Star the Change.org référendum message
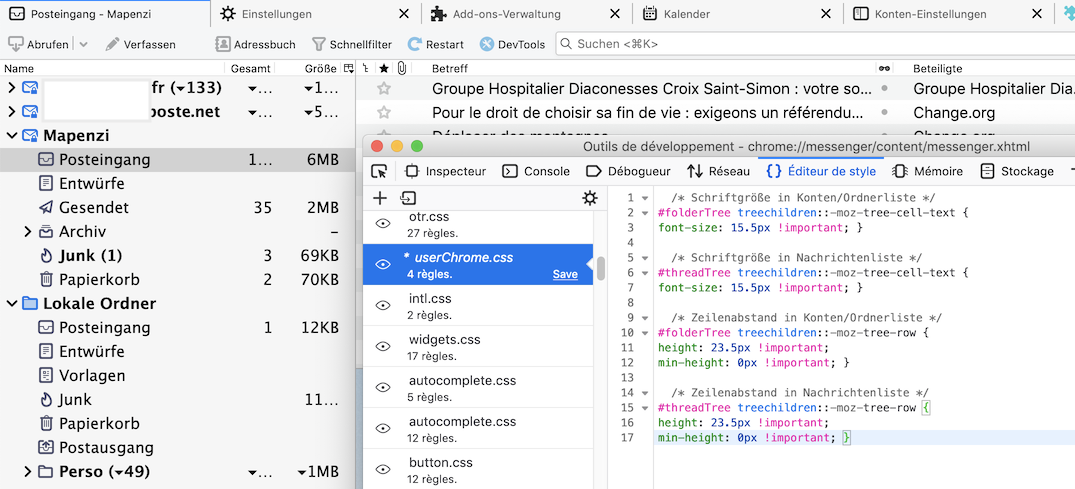Image resolution: width=1075 pixels, height=489 pixels. [x=383, y=113]
